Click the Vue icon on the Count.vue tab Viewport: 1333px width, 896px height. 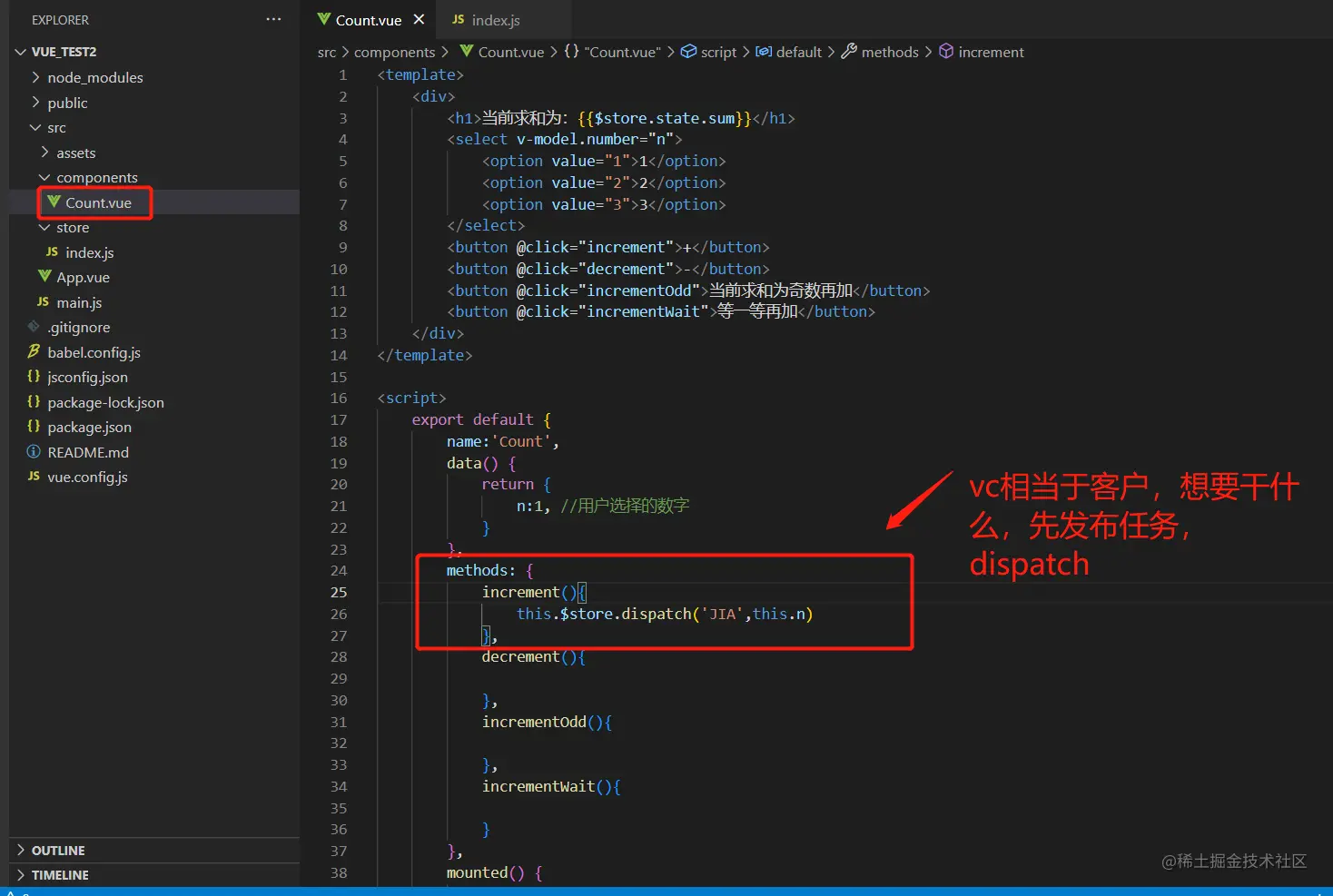323,19
